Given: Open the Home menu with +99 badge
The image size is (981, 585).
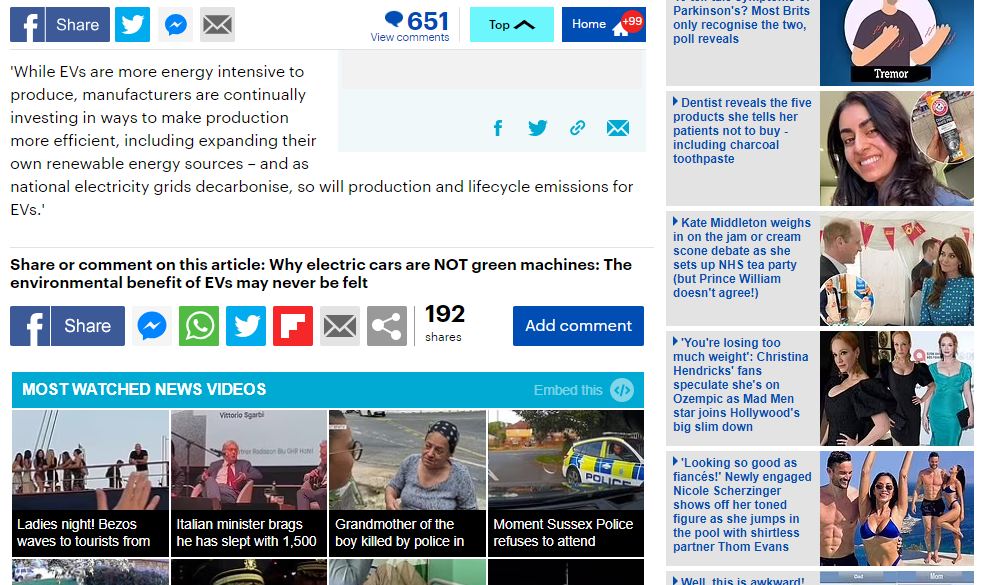Looking at the screenshot, I should coord(604,24).
